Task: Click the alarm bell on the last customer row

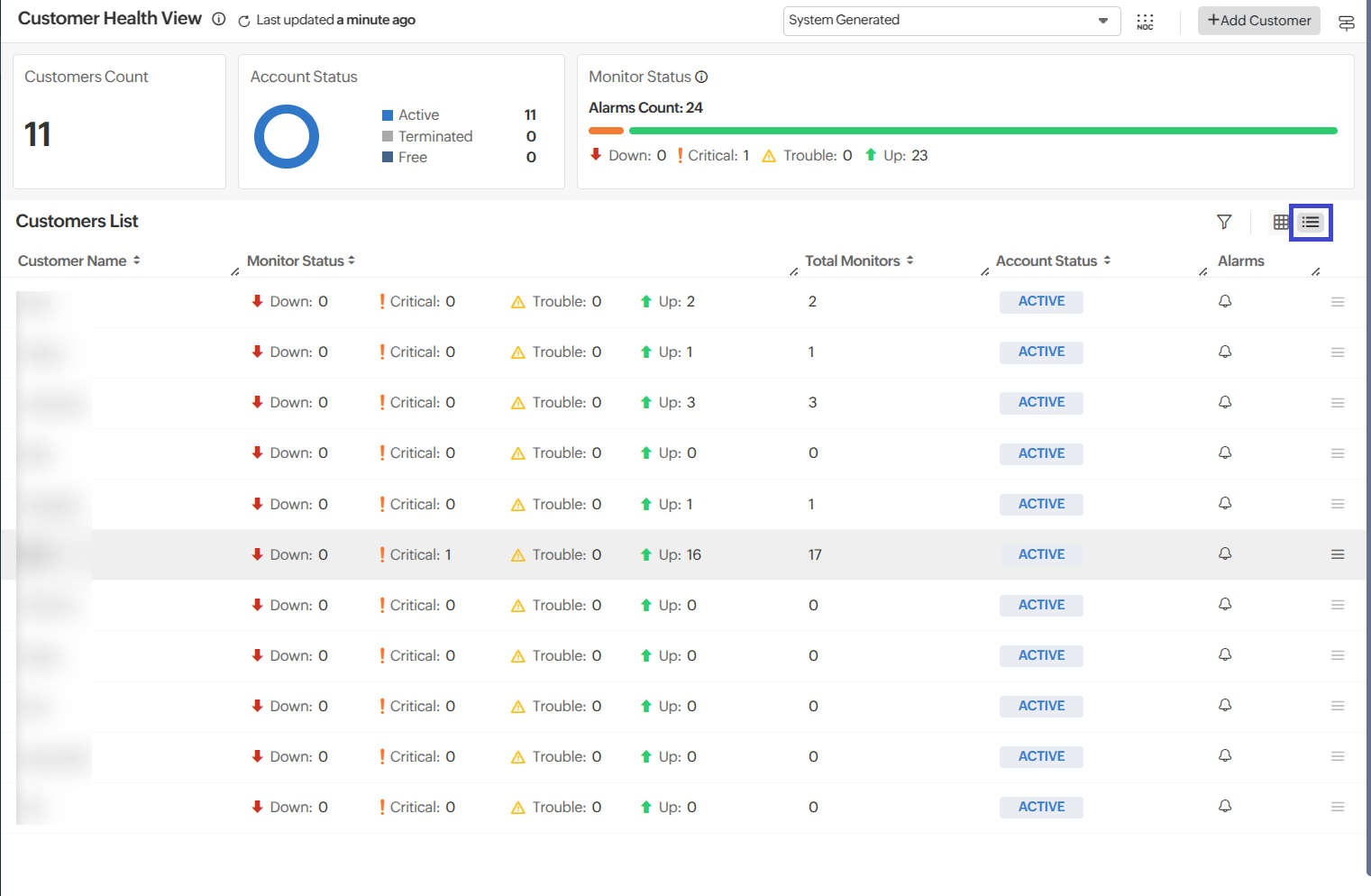Action: pos(1224,807)
